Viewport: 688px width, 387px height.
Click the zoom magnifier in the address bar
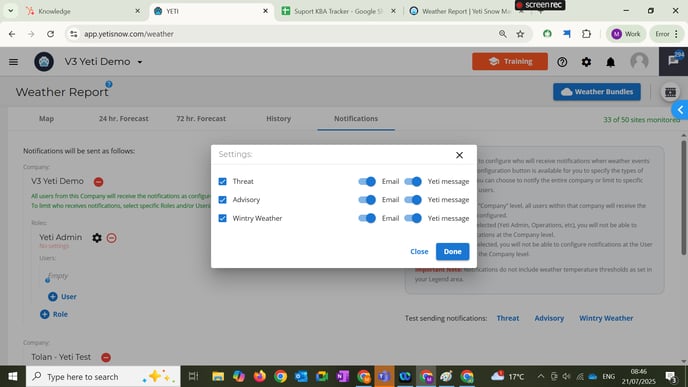tap(502, 34)
